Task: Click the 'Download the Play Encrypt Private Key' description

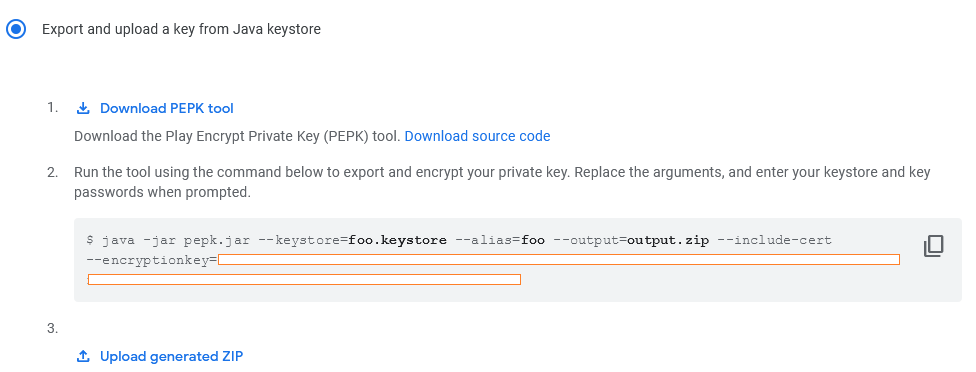Action: click(237, 136)
